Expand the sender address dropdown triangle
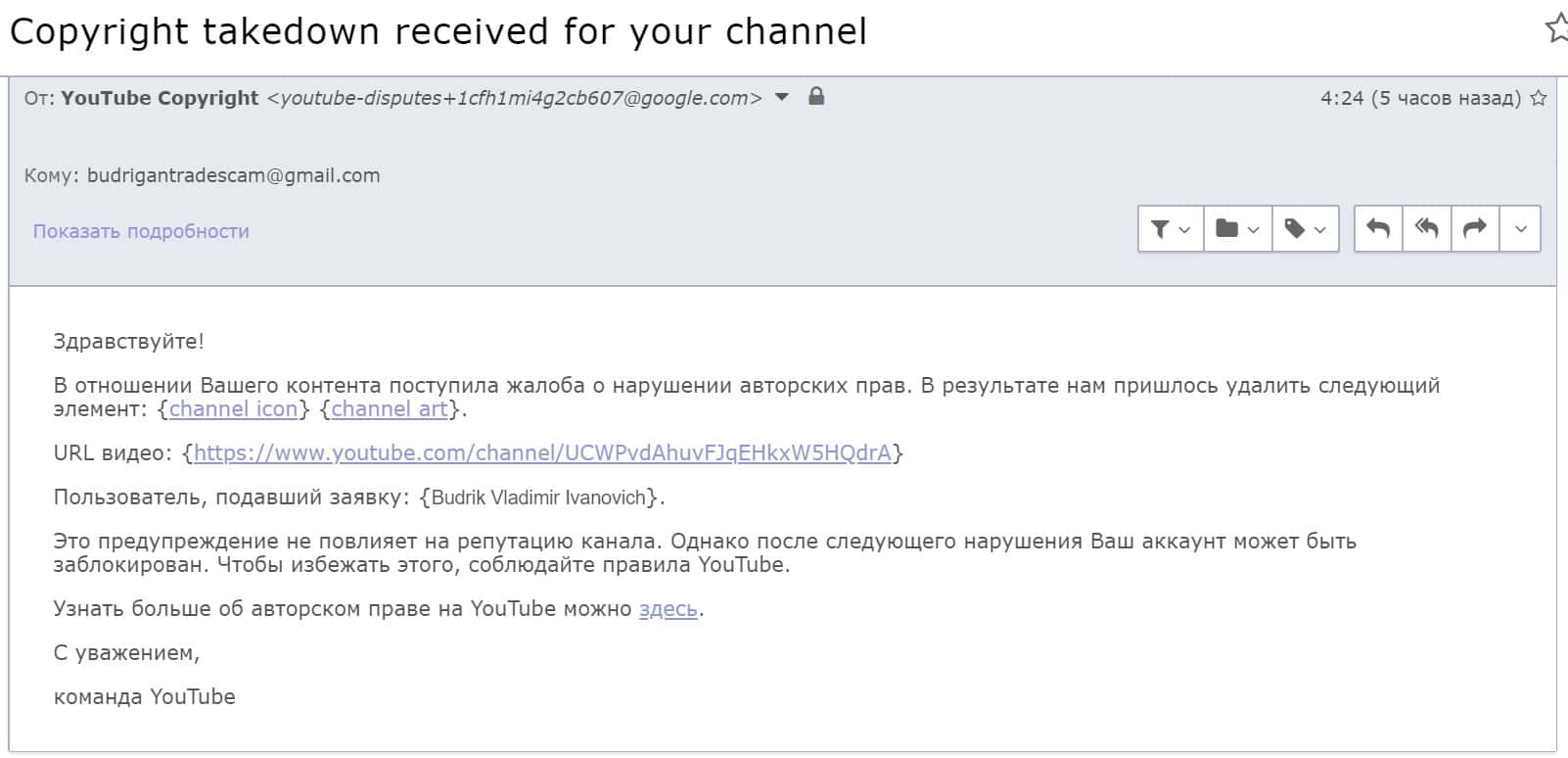Viewport: 1568px width, 758px height. [x=782, y=97]
